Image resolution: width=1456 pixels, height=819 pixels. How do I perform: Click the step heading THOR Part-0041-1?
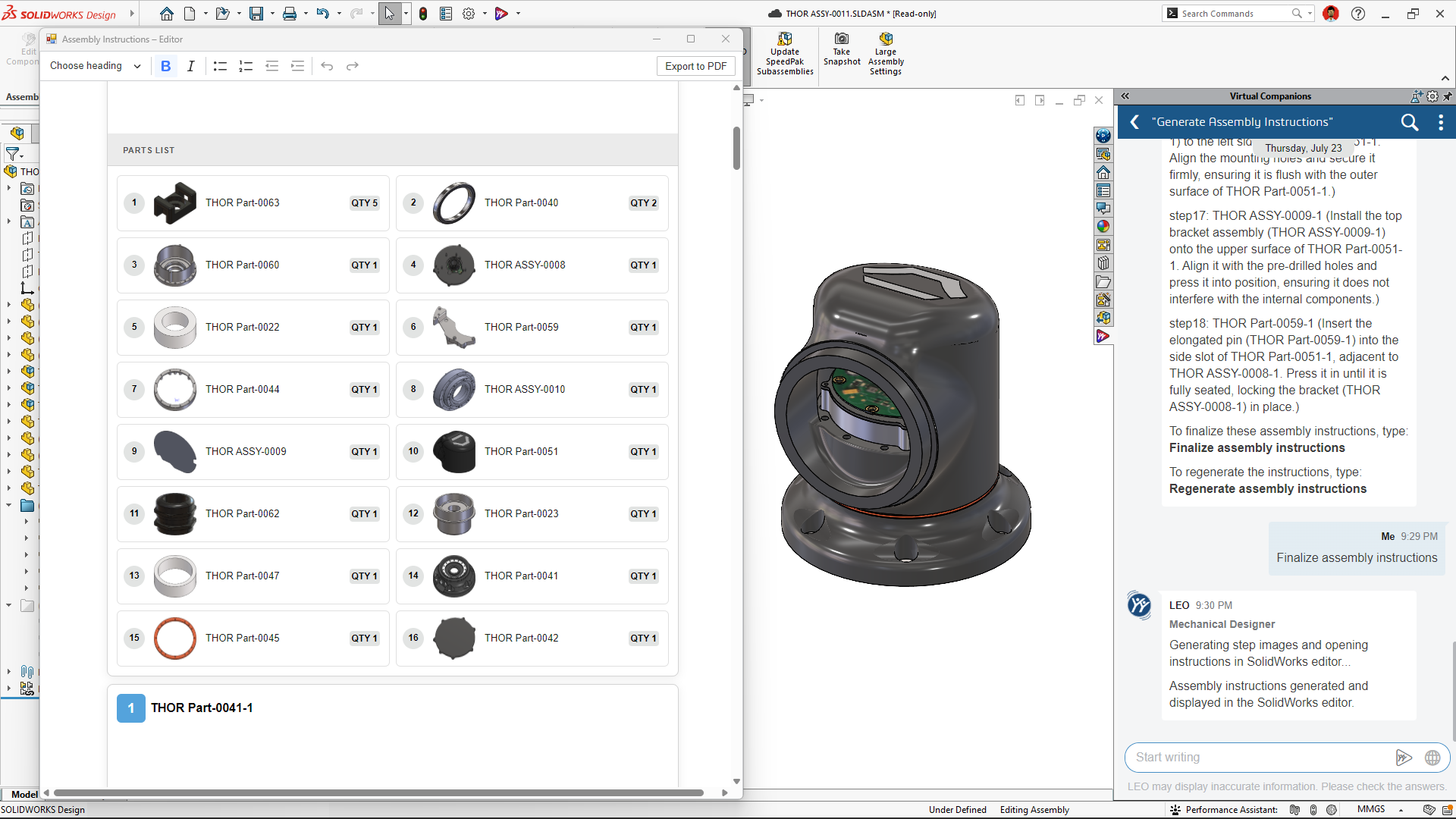pyautogui.click(x=202, y=708)
